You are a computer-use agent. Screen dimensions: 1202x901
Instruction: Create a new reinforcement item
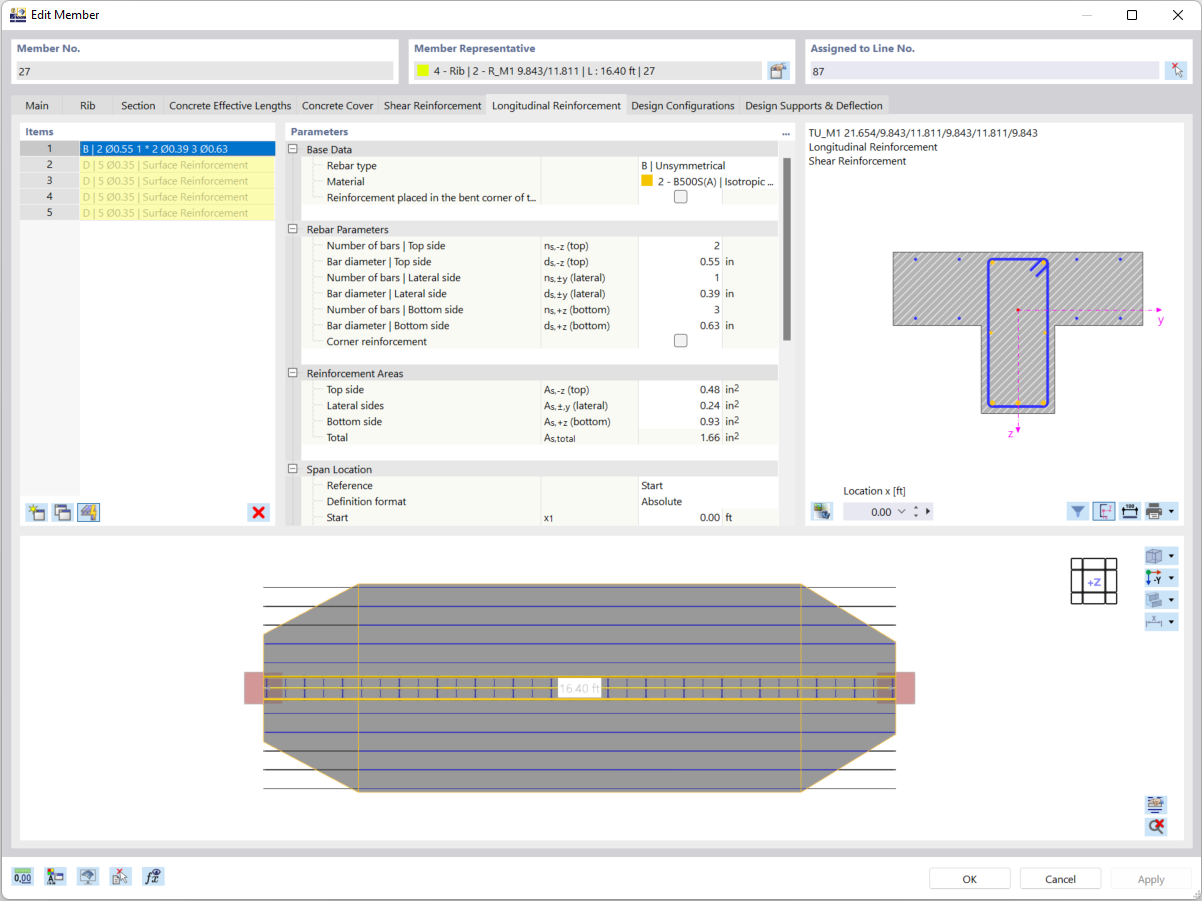coord(36,512)
